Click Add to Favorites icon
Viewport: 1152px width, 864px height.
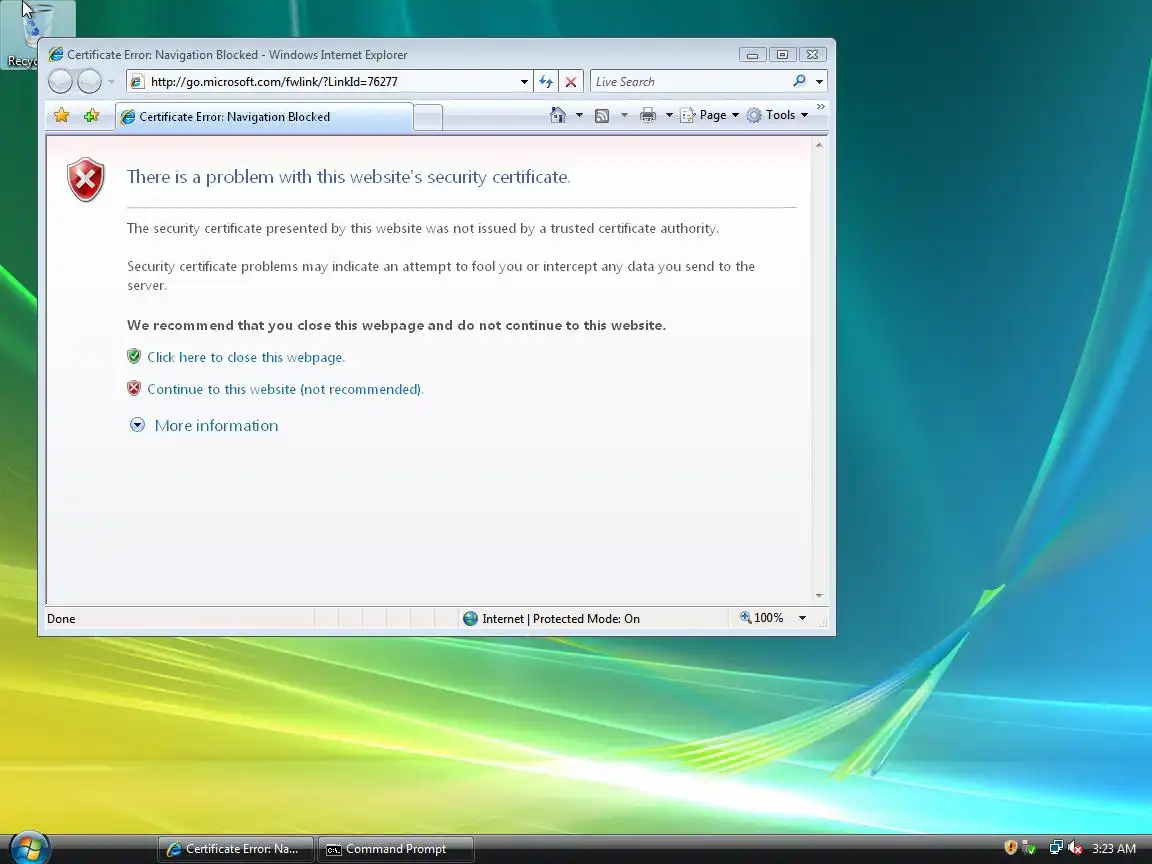point(91,115)
